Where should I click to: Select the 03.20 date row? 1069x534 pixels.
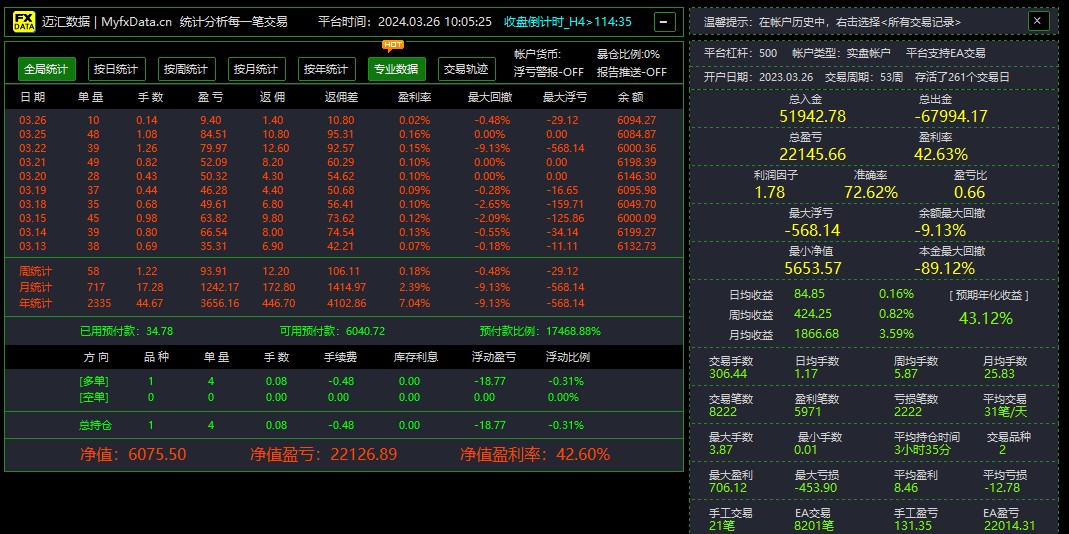tap(344, 176)
